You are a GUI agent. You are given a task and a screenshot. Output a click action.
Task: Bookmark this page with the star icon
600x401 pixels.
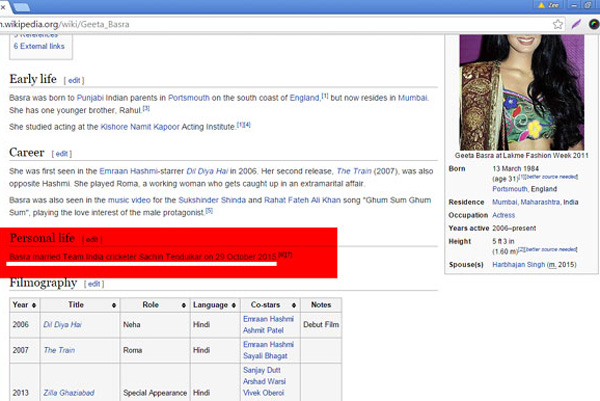[558, 24]
